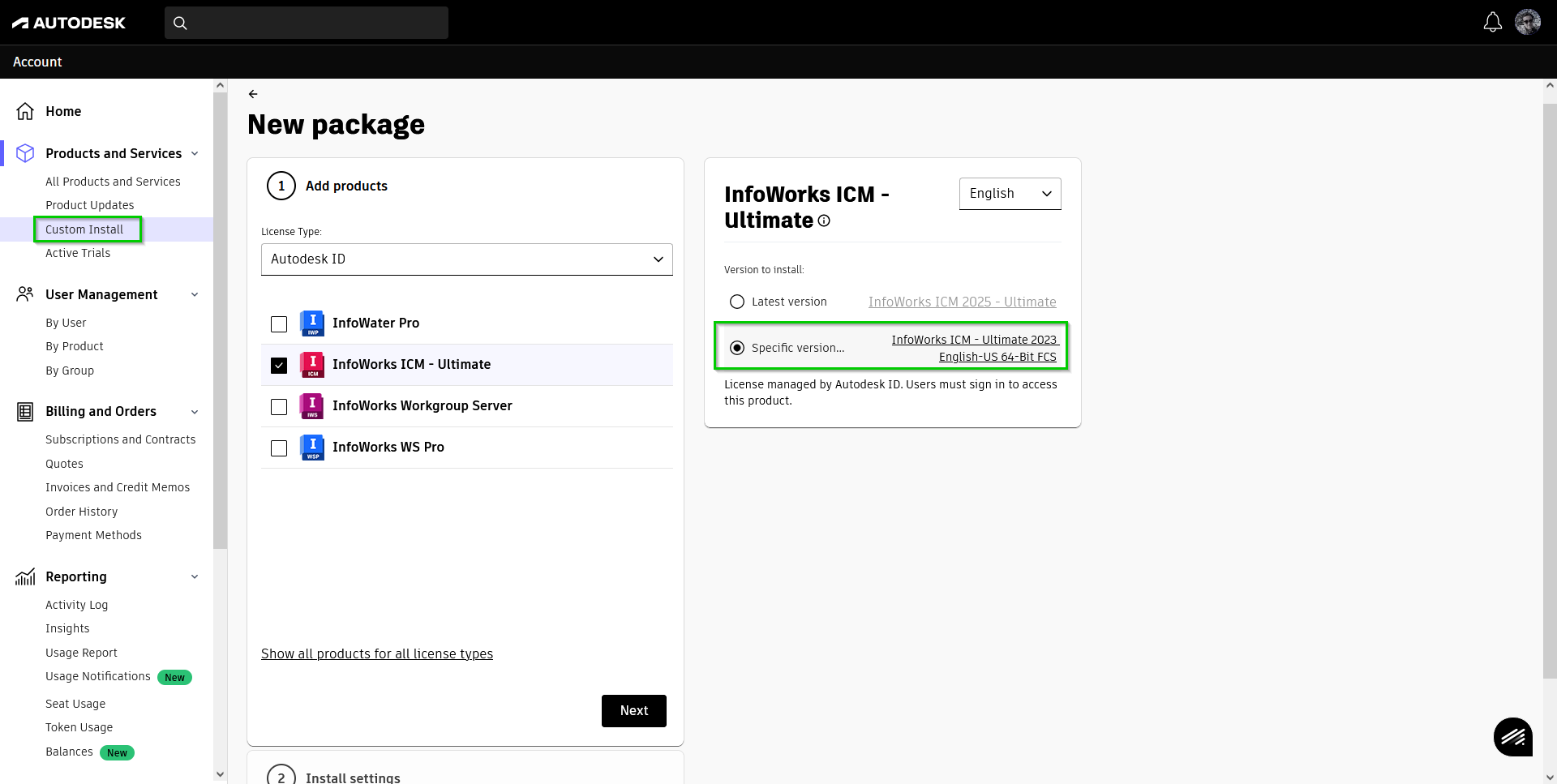Open By Product under User Management

tap(75, 346)
